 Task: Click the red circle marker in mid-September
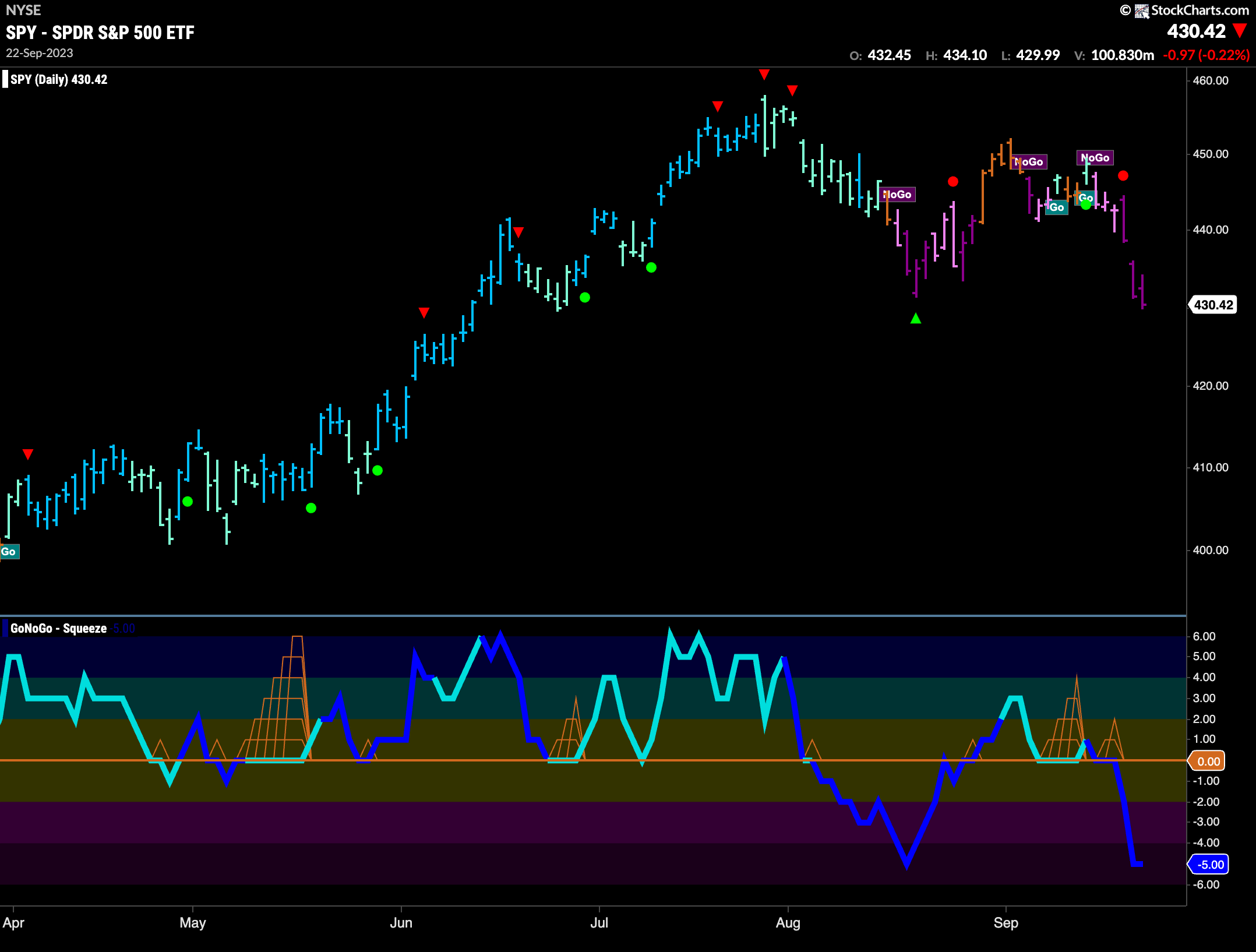point(1123,175)
